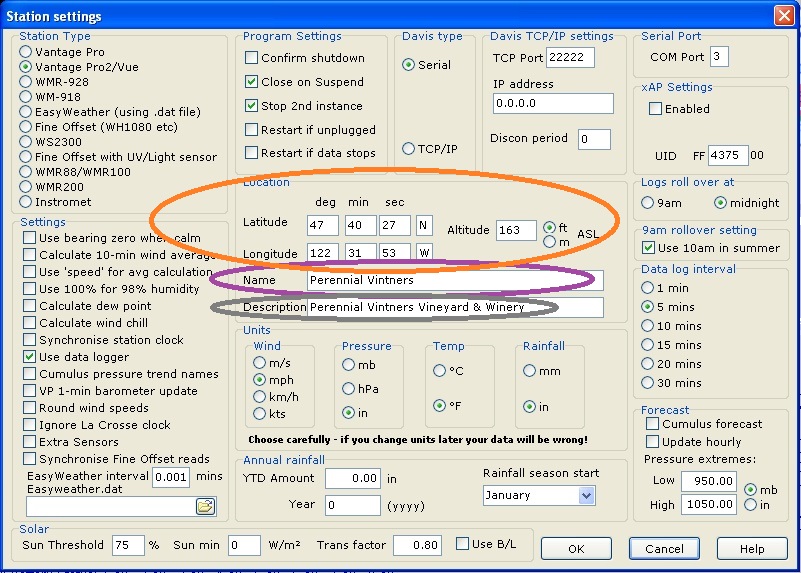Select TCP/IP as Davis connection type
Screen dimensions: 801x573
408,149
